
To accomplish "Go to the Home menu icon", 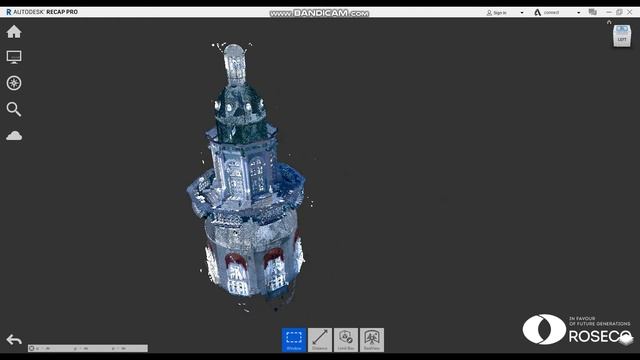I will [x=14, y=31].
